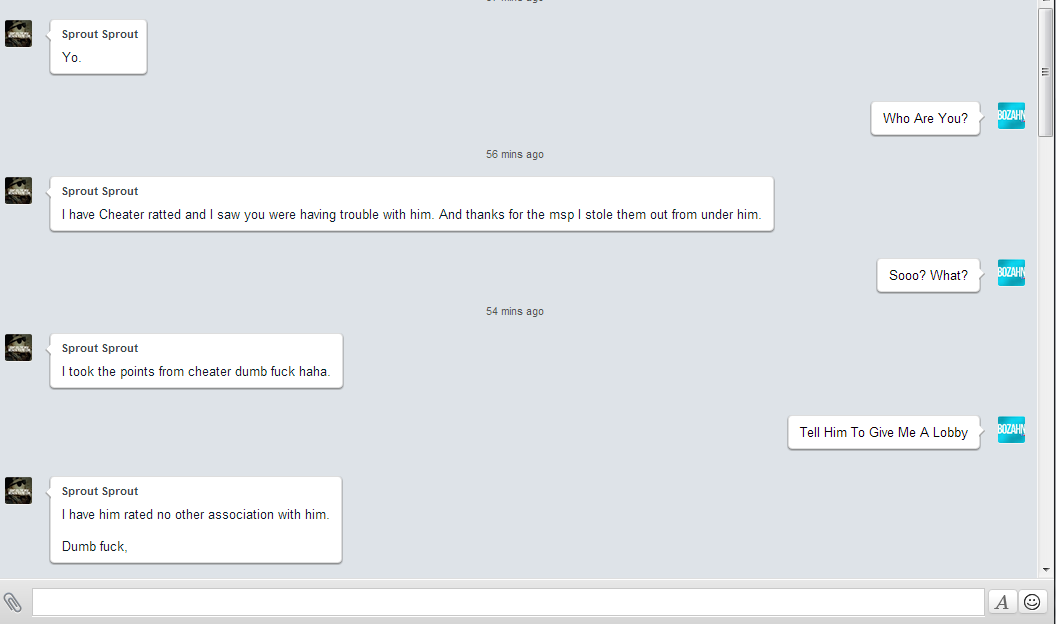Click avatar beside 'Sooo? What?' reply
The width and height of the screenshot is (1056, 624).
1011,273
